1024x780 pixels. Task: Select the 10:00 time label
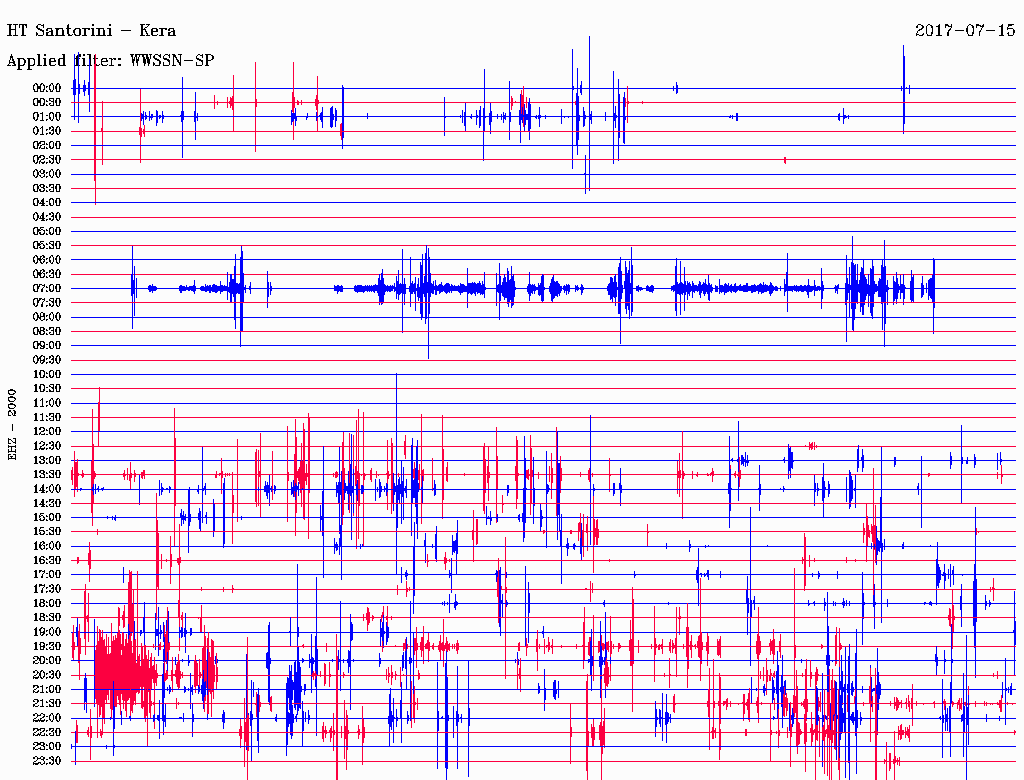click(x=47, y=374)
